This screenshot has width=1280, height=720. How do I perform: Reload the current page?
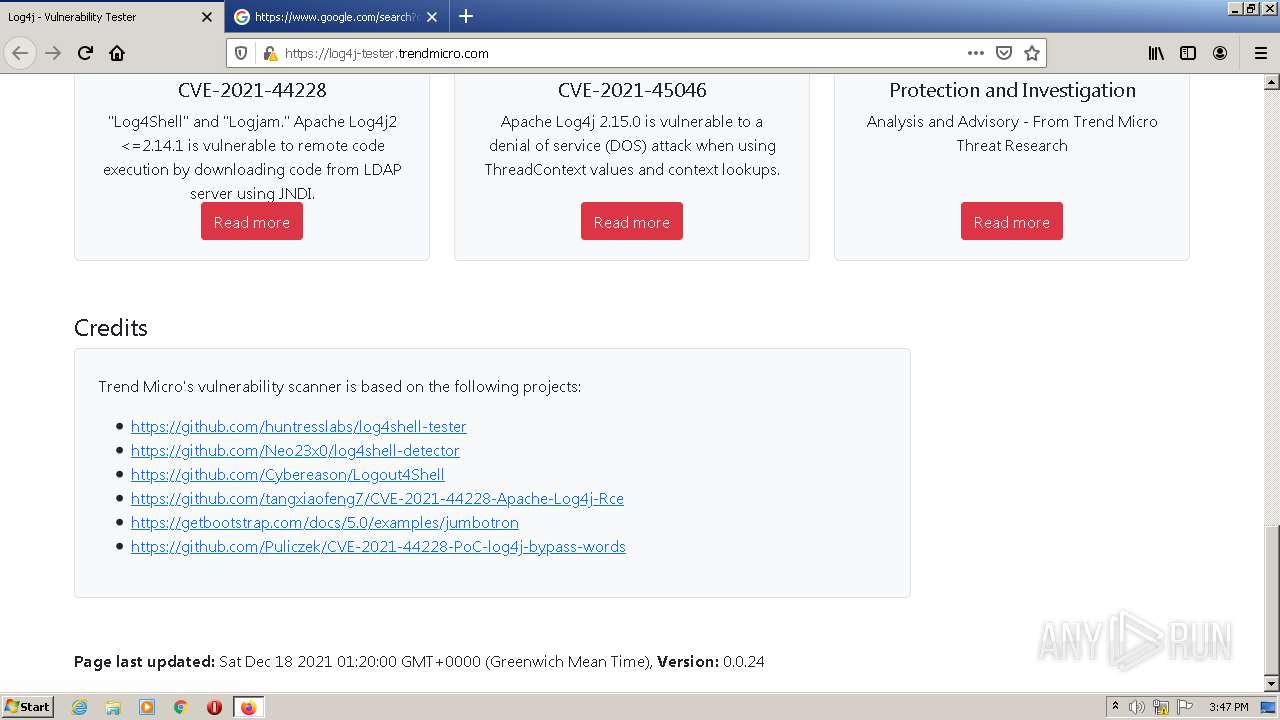tap(85, 53)
